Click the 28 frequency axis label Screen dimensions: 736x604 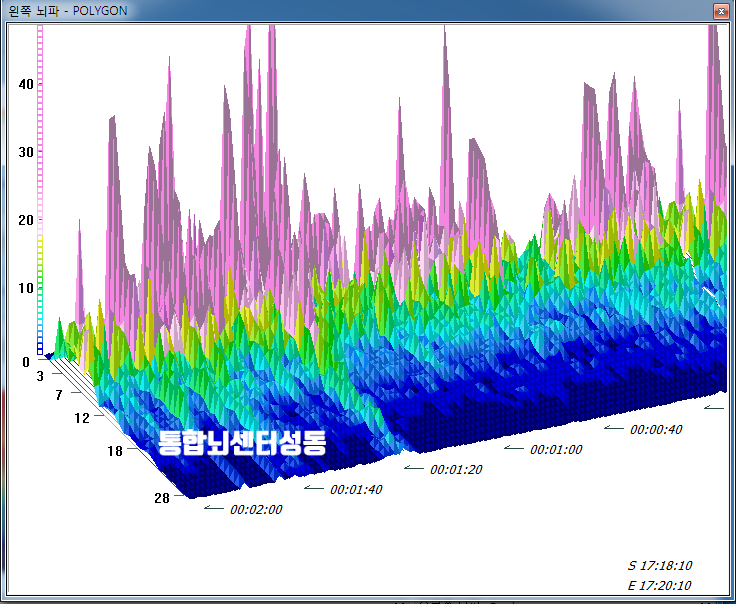(x=161, y=497)
